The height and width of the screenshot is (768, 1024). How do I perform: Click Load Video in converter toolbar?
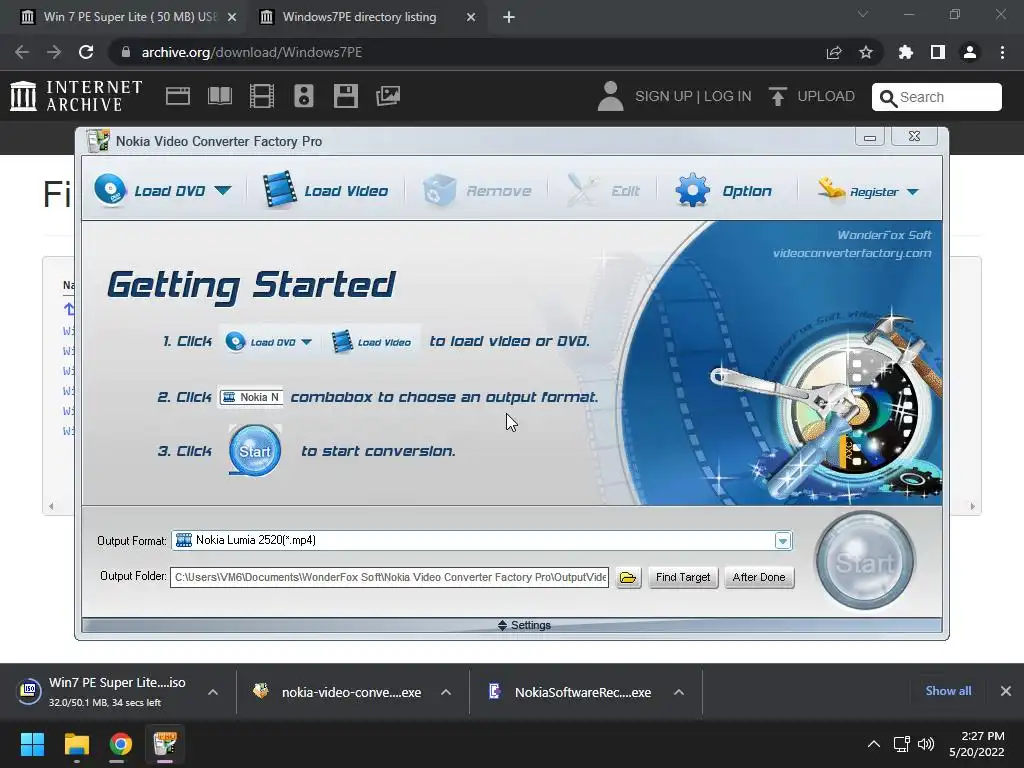click(325, 190)
